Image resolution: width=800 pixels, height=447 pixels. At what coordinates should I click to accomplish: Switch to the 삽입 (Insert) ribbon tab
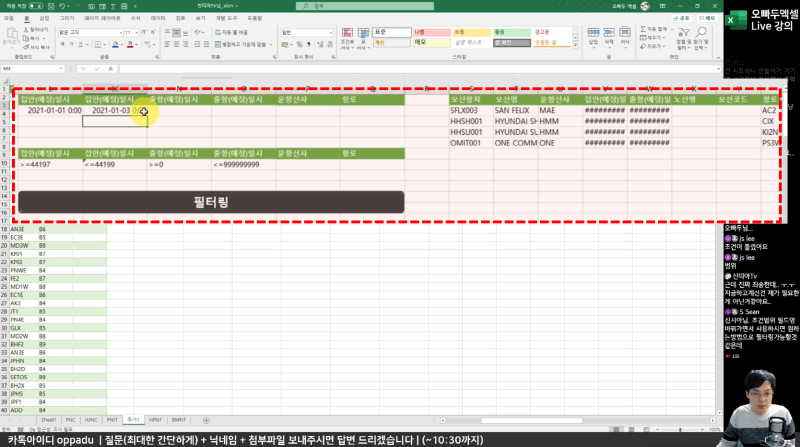tap(44, 18)
